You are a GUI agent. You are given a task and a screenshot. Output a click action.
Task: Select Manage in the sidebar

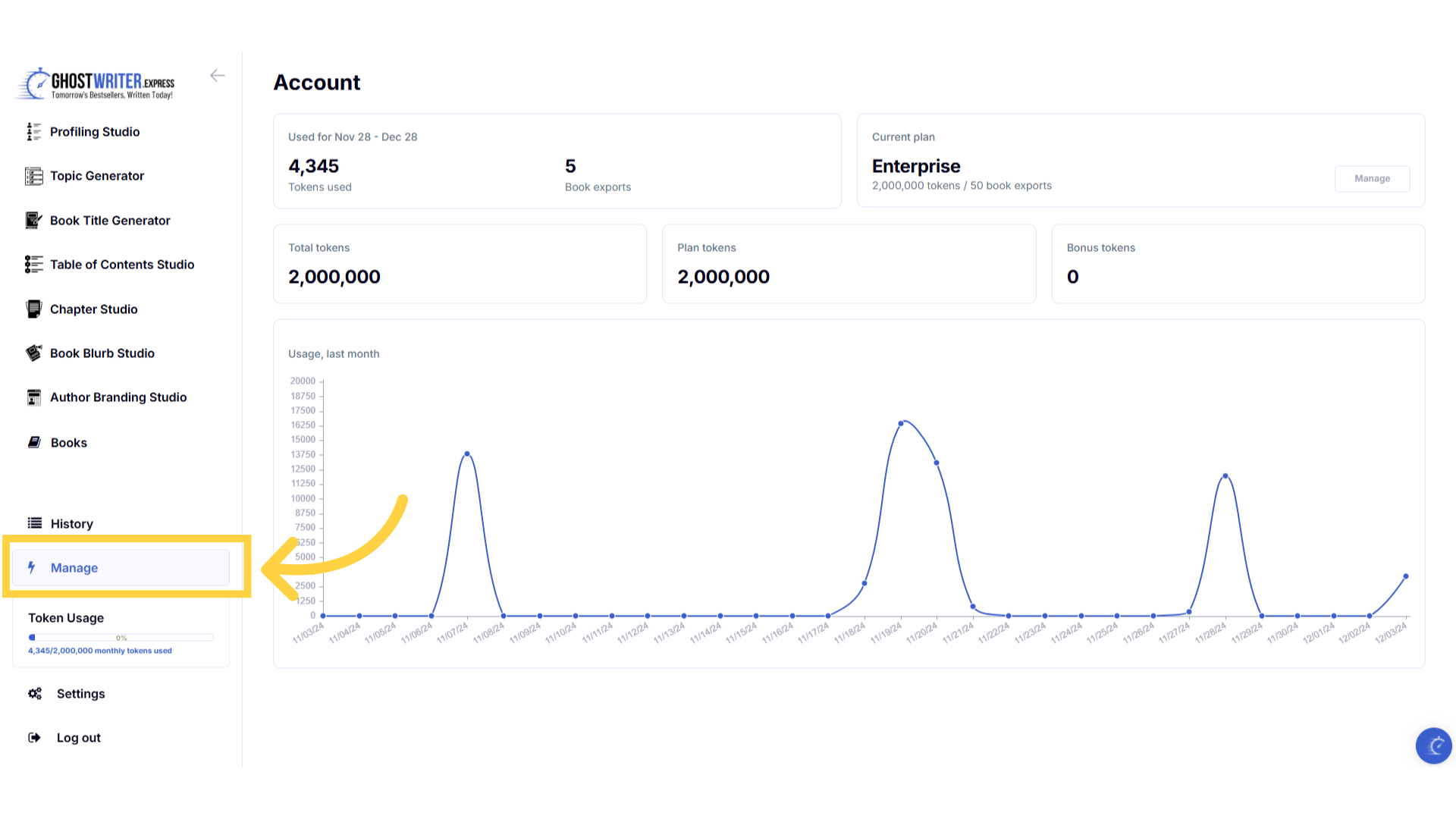121,567
